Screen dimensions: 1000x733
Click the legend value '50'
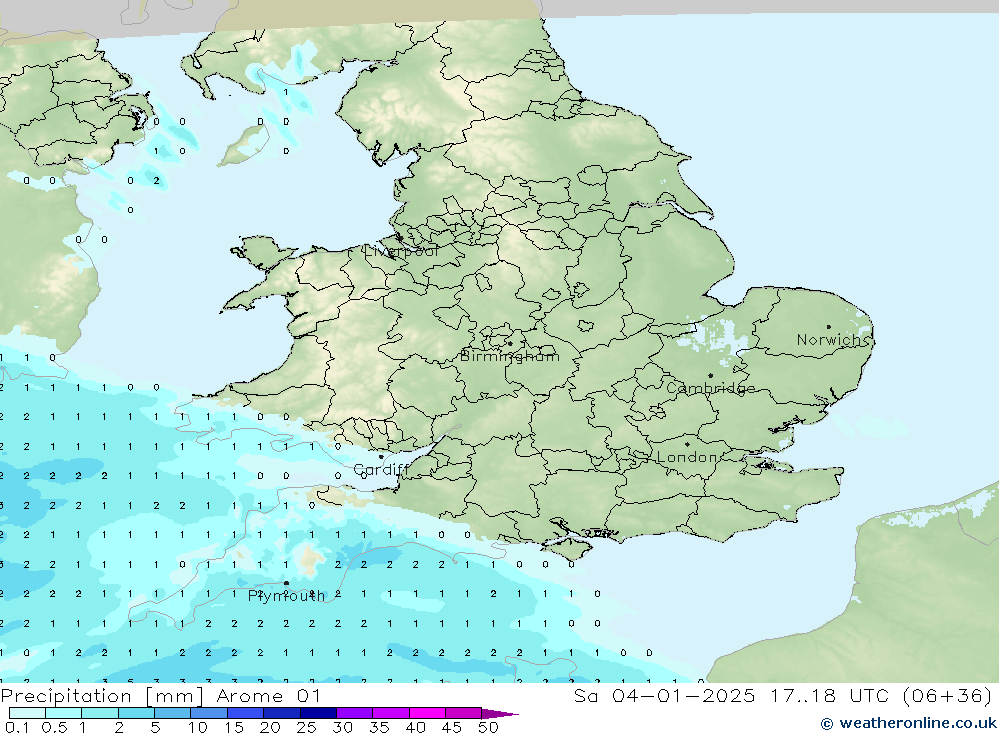[x=488, y=727]
